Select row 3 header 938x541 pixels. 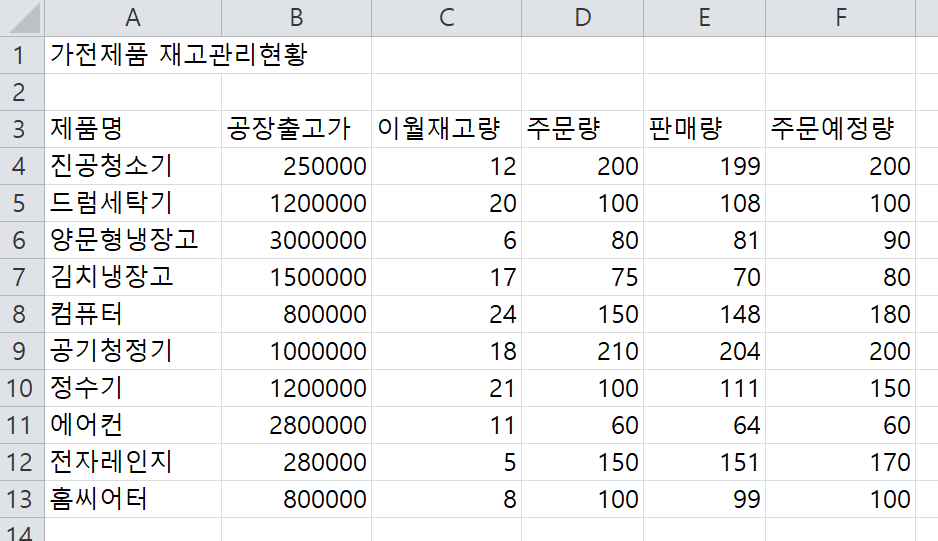[22, 129]
